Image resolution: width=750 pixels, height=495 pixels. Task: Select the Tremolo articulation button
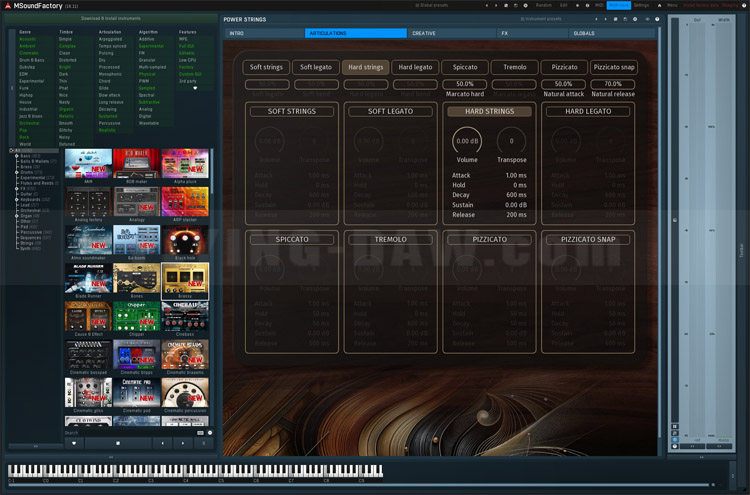515,67
